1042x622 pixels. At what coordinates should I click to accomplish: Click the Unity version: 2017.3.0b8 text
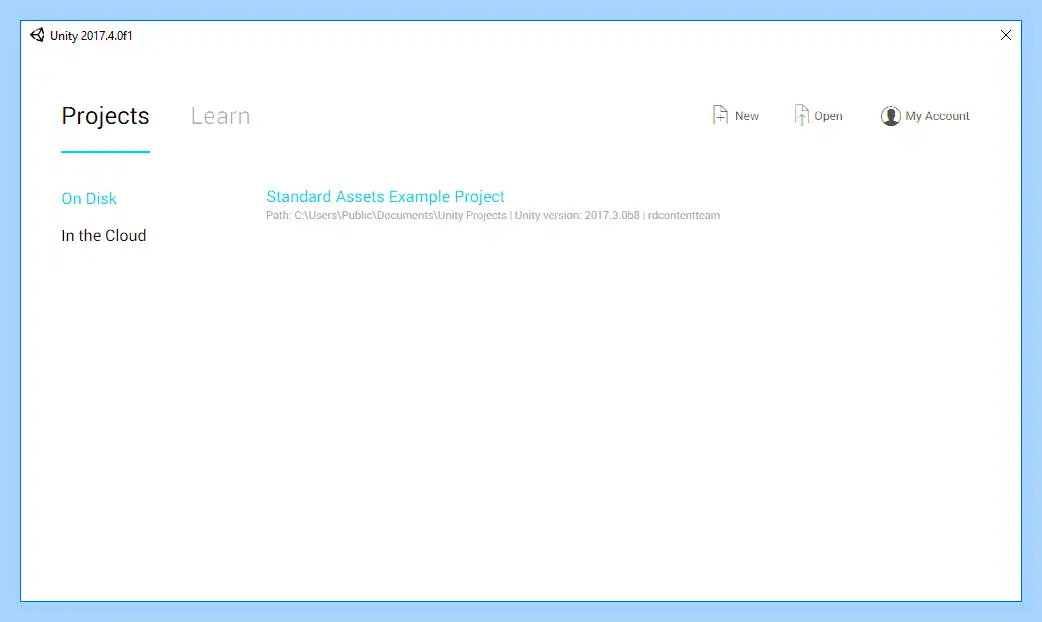pos(577,215)
